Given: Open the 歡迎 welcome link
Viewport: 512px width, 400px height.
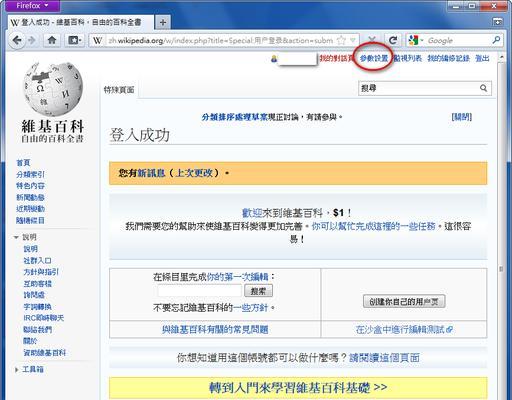Looking at the screenshot, I should click(252, 213).
